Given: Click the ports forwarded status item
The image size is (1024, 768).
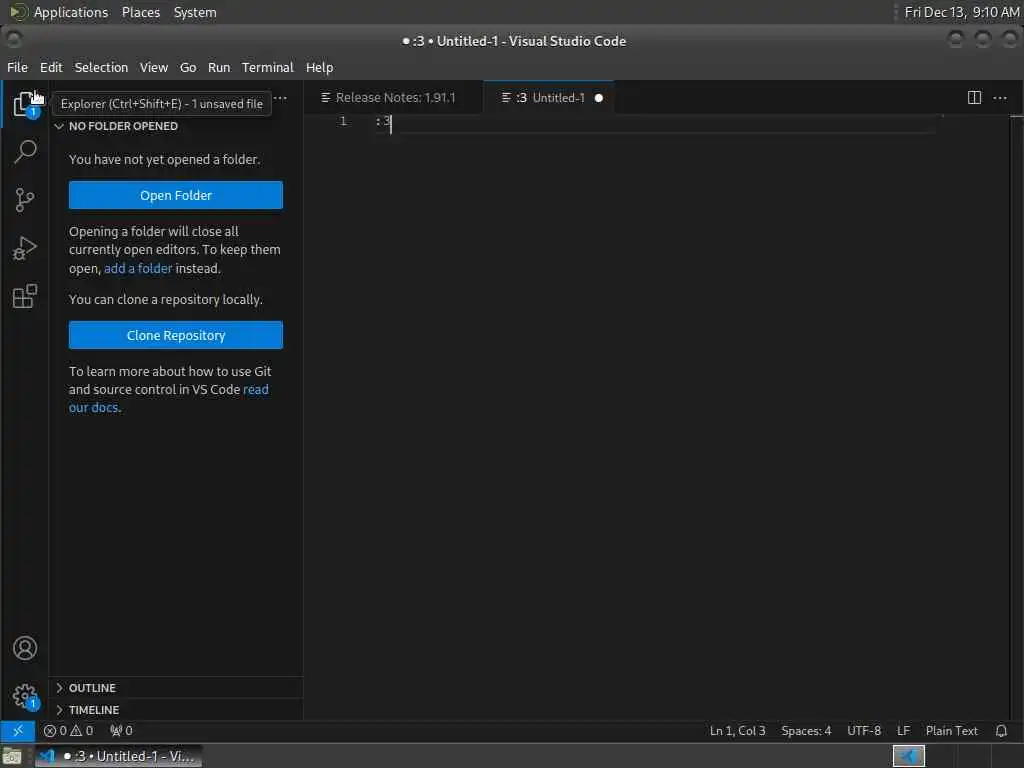Looking at the screenshot, I should 121,731.
